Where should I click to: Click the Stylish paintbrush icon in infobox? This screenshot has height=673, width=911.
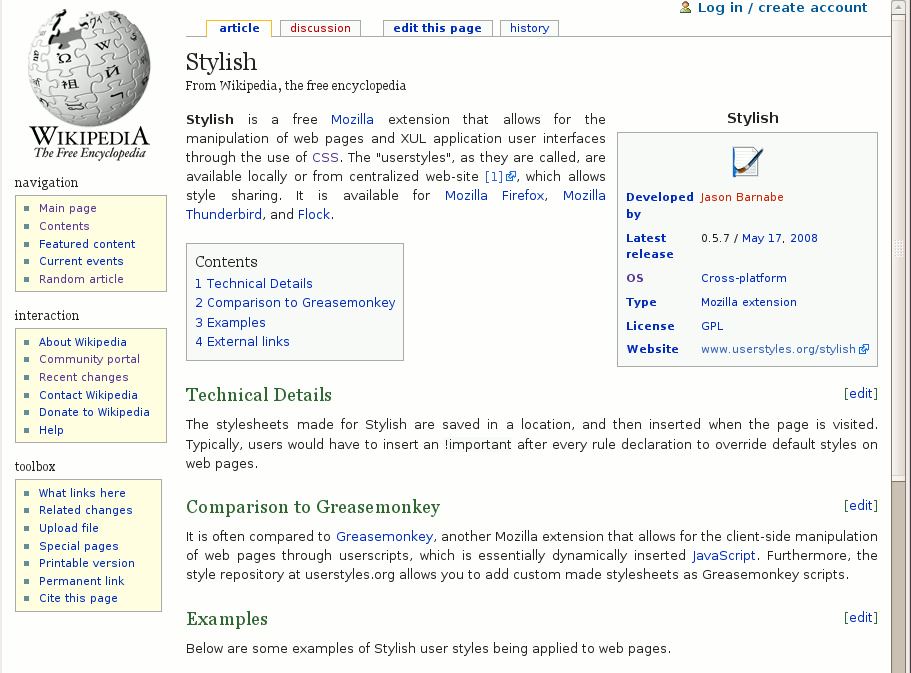click(x=747, y=162)
